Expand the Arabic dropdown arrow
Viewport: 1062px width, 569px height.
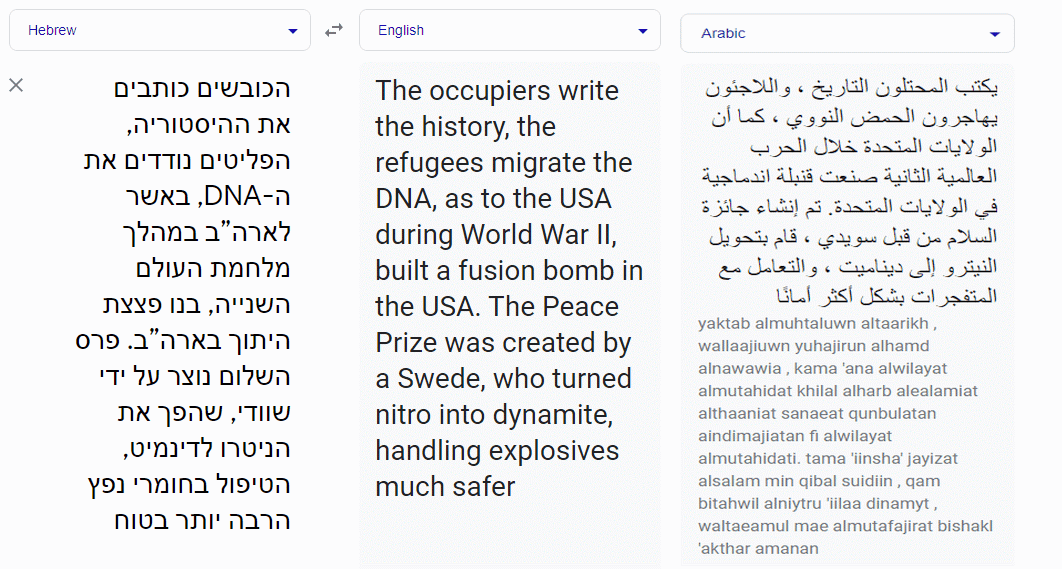pos(994,35)
